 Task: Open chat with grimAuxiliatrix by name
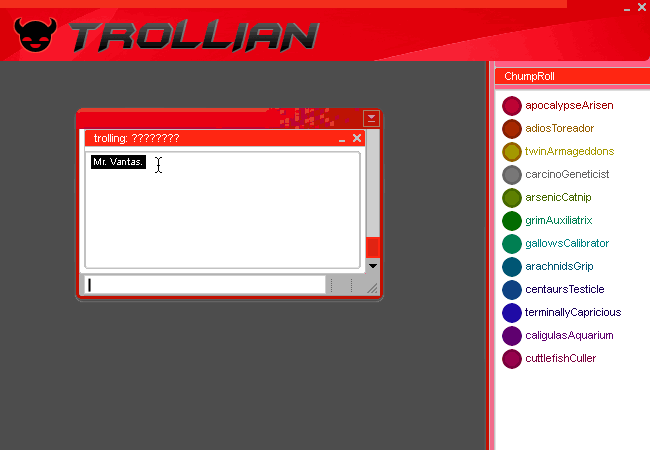pos(567,220)
